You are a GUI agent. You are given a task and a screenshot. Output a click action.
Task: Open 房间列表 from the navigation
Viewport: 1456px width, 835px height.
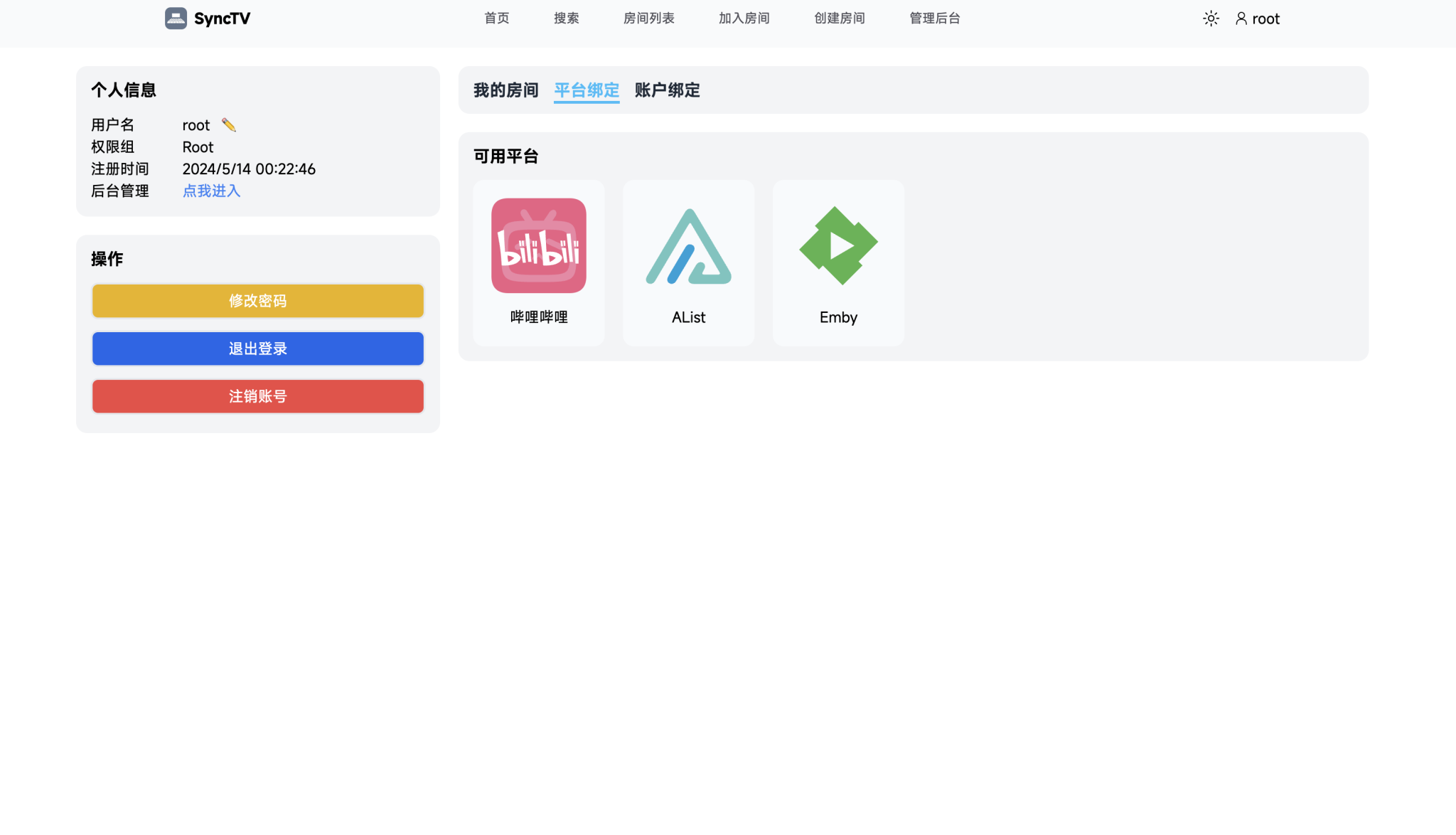[648, 18]
